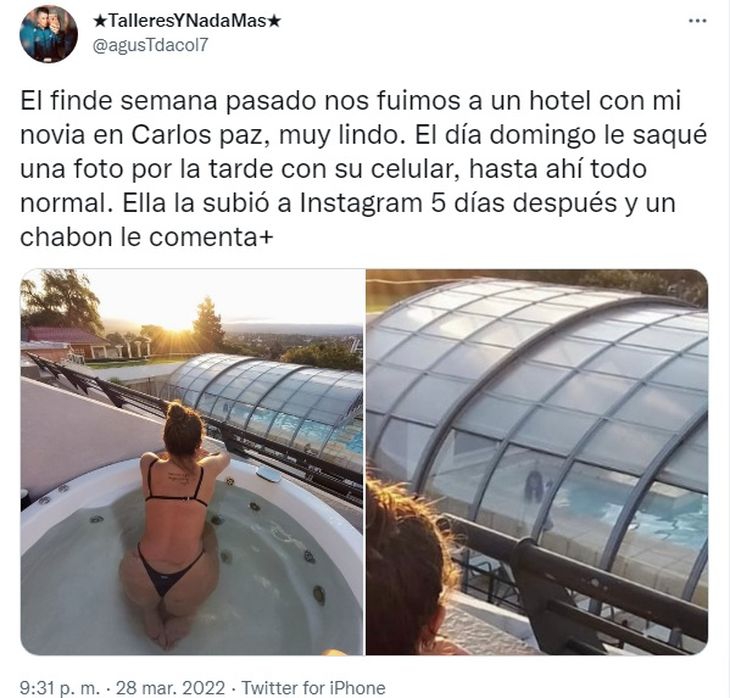Open the left jacuzzi photo
This screenshot has height=698, width=730.
pos(191,462)
